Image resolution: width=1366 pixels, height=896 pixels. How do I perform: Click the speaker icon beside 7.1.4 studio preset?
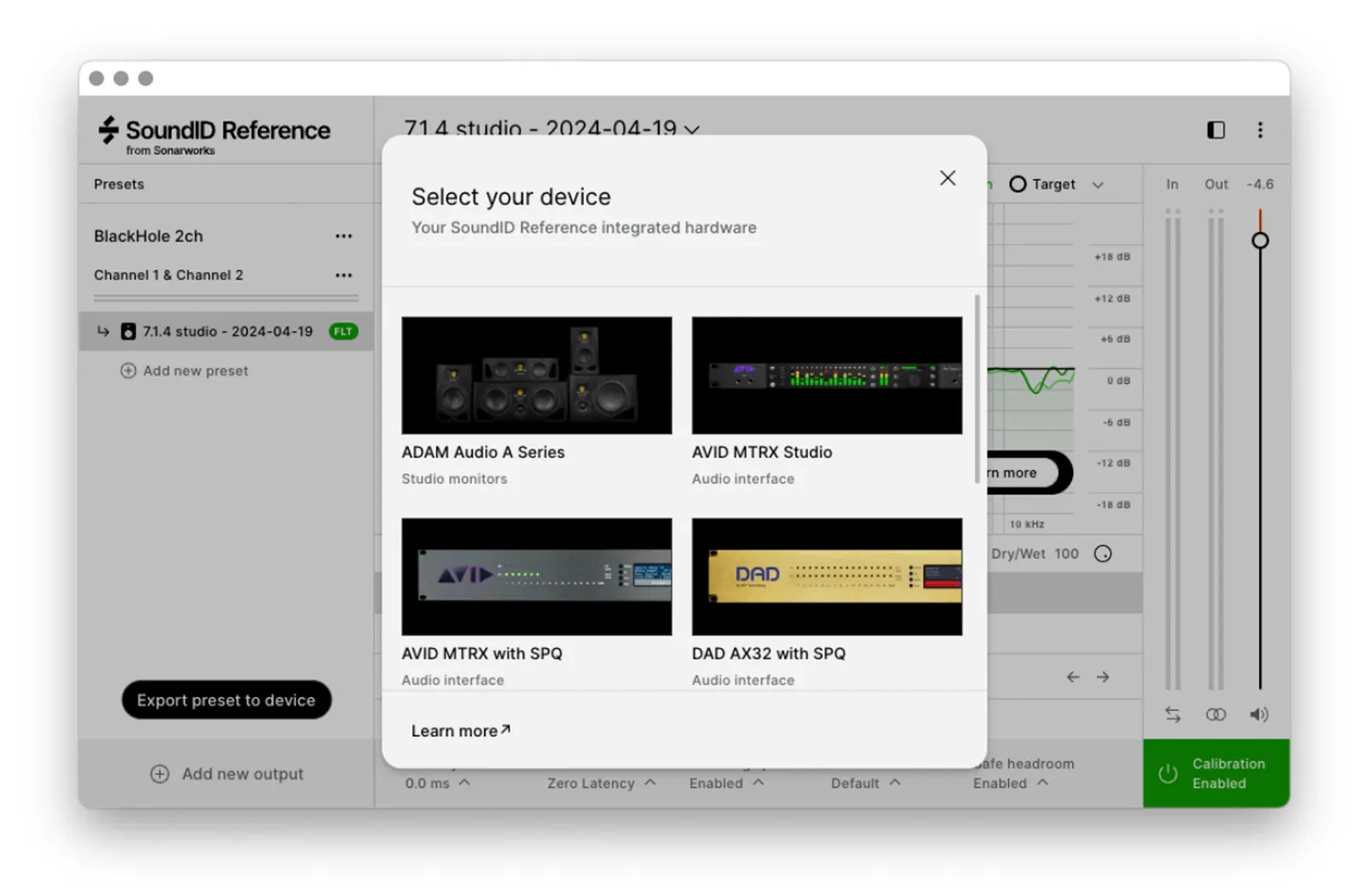[x=128, y=331]
